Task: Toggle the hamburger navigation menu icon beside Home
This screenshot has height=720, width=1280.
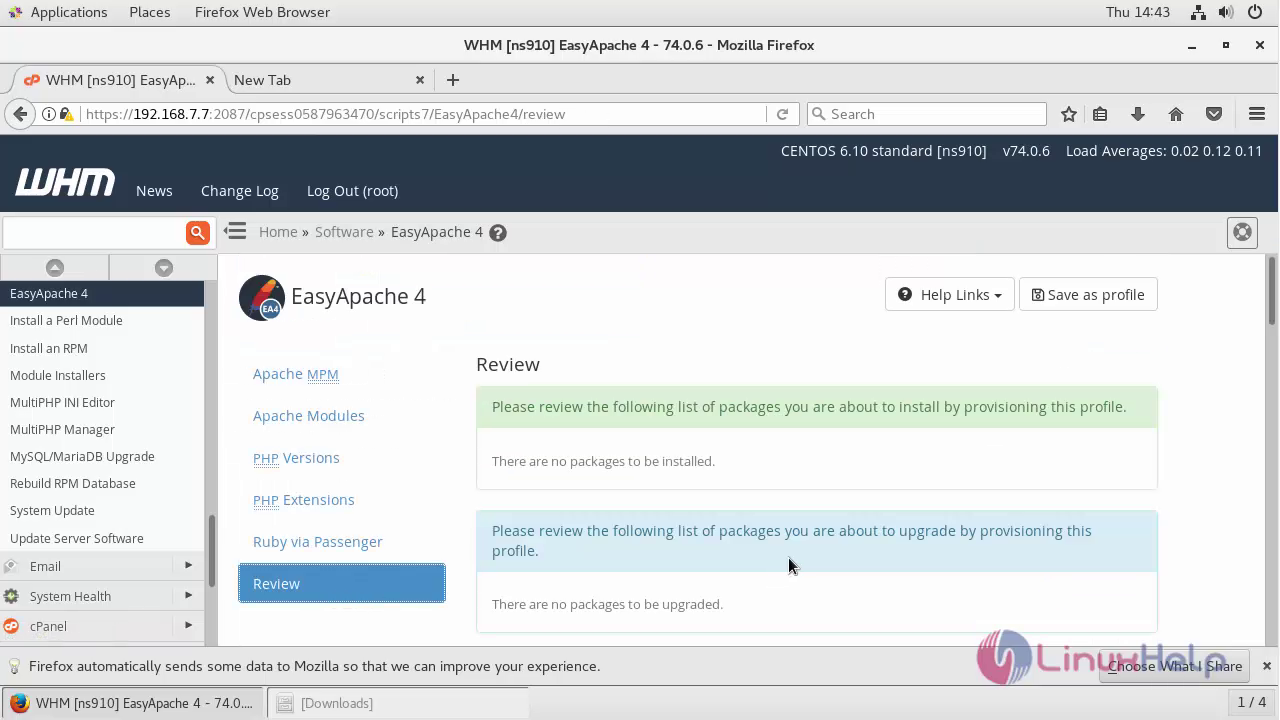Action: (235, 231)
